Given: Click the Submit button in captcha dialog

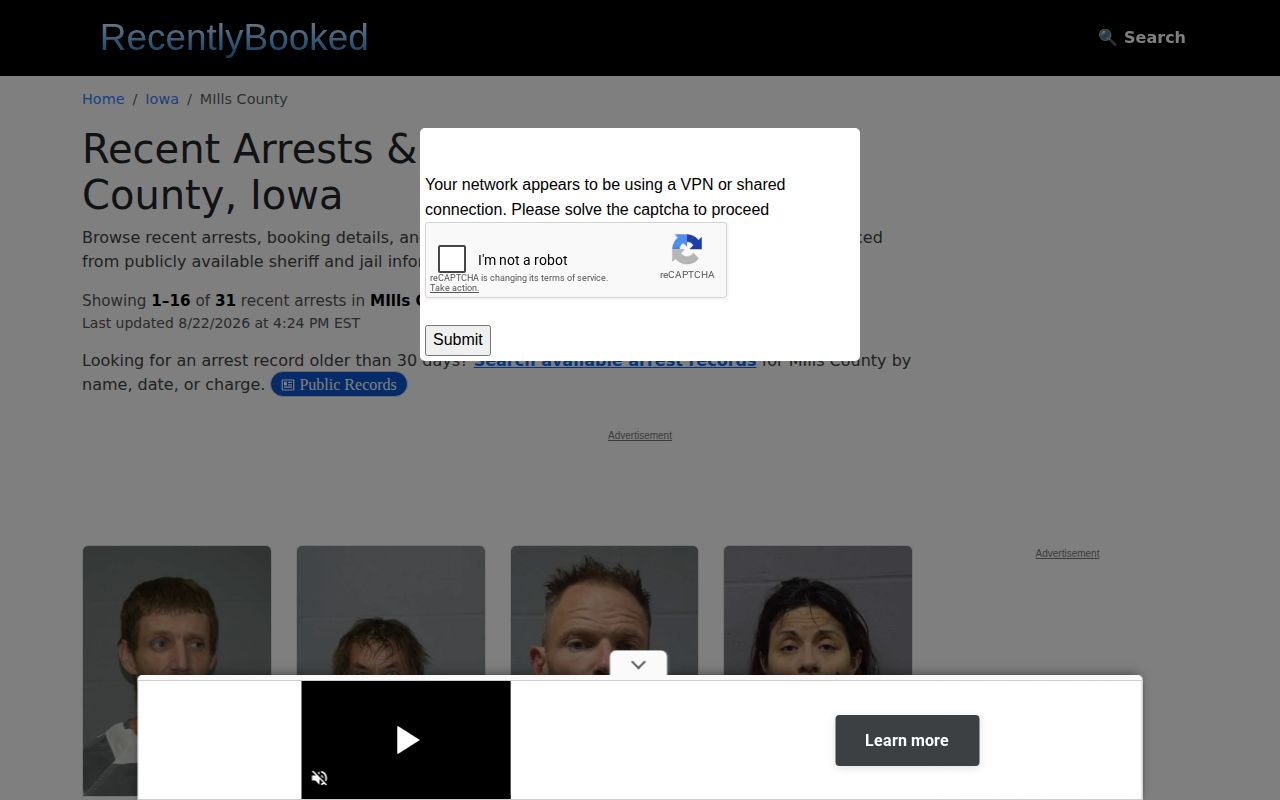Looking at the screenshot, I should pos(458,340).
